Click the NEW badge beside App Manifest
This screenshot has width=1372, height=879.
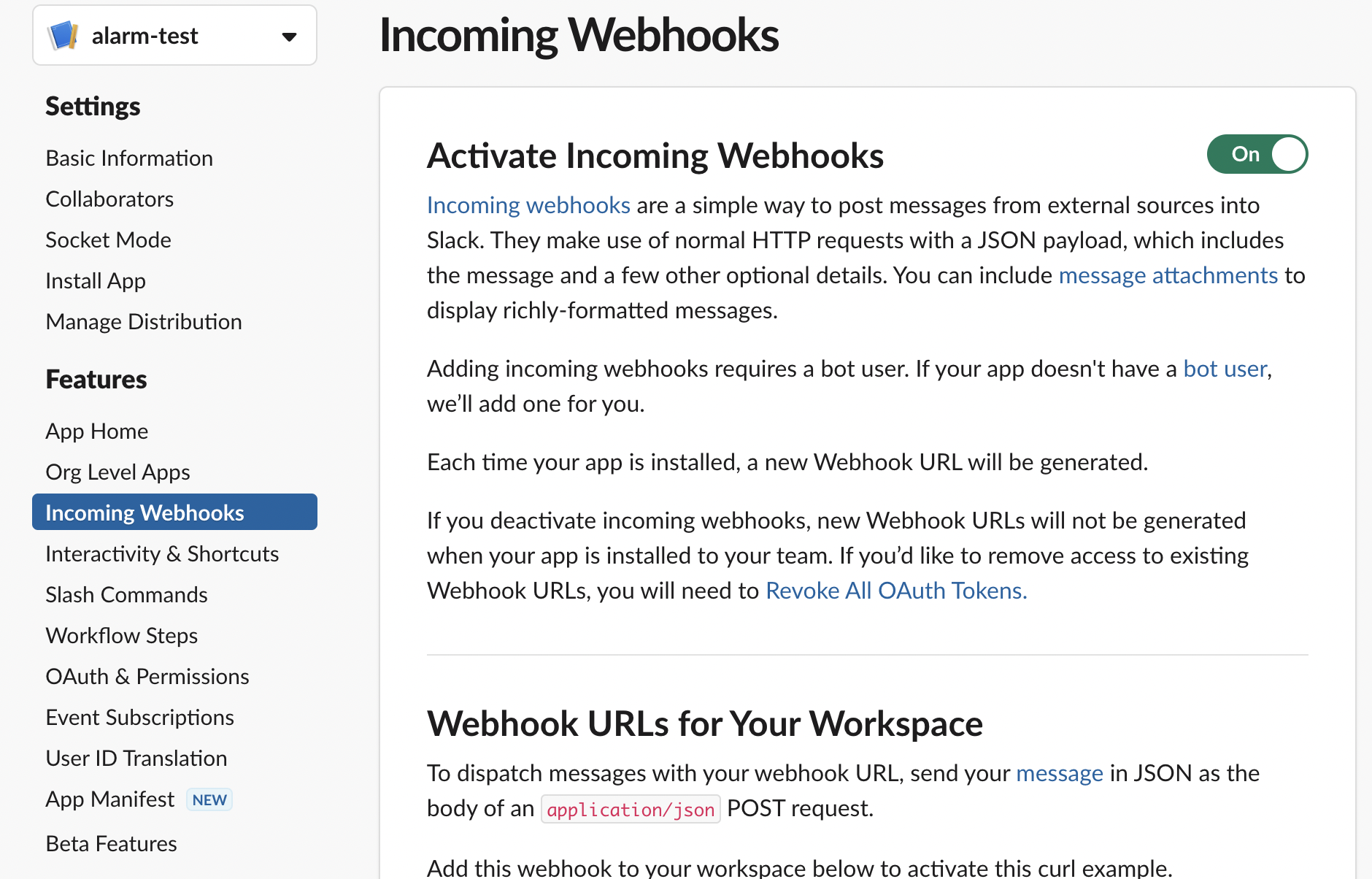coord(209,800)
